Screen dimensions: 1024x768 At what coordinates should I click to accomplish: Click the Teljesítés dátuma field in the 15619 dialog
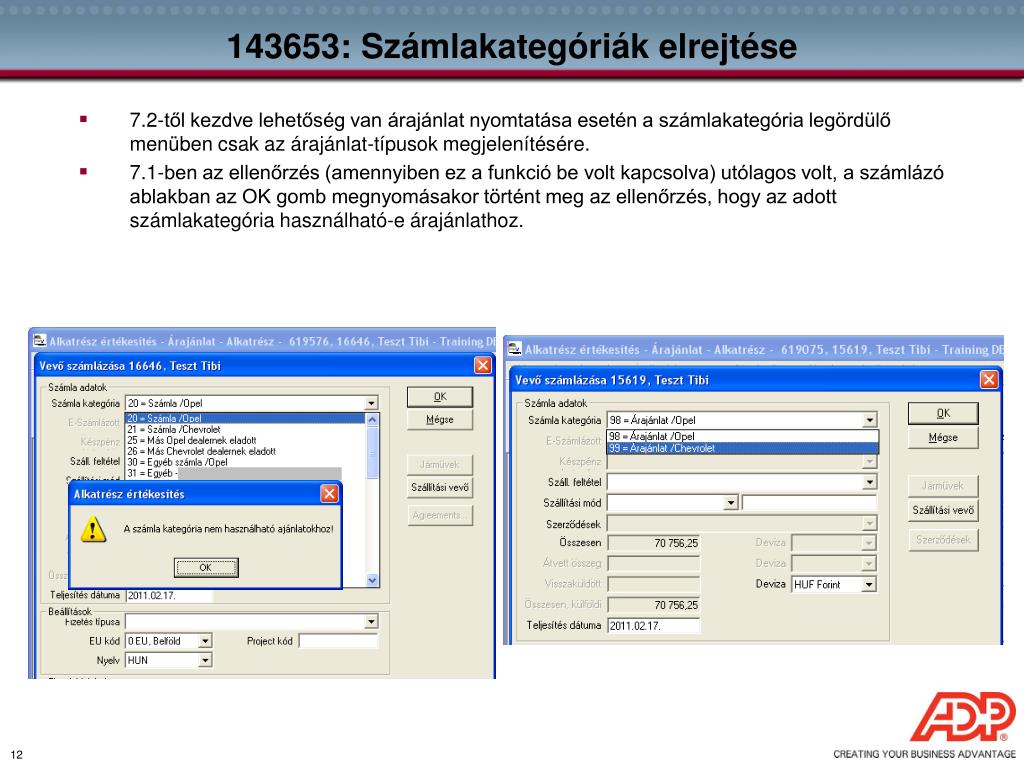[654, 626]
